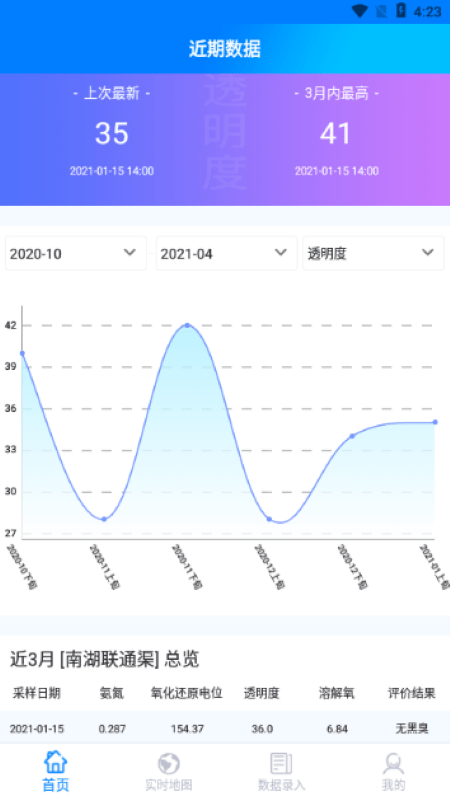Image resolution: width=450 pixels, height=800 pixels.
Task: Open the 实时地图 globe icon
Action: point(168,763)
